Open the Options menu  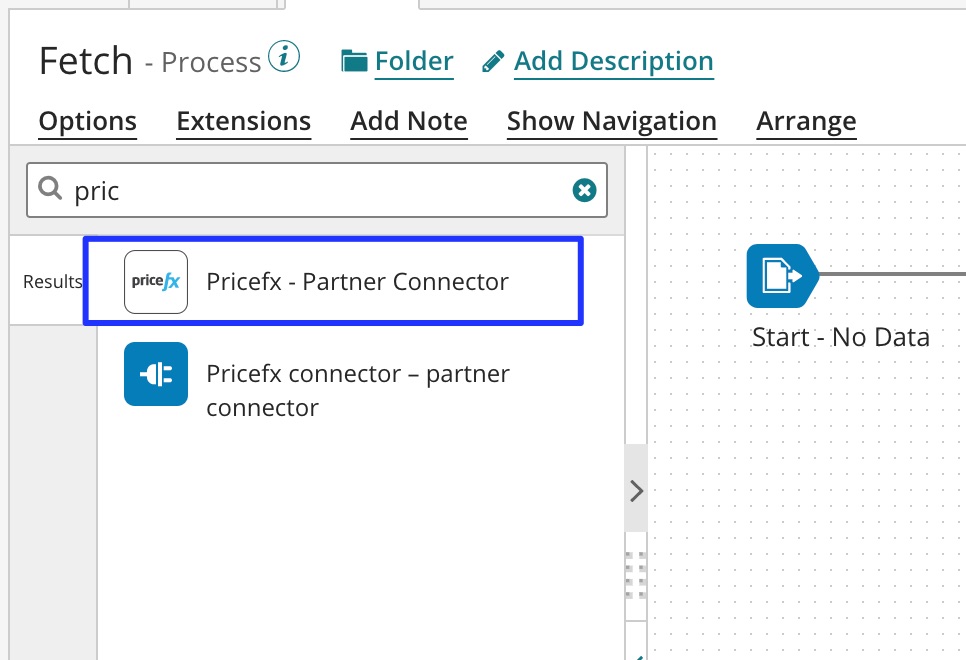pos(87,120)
